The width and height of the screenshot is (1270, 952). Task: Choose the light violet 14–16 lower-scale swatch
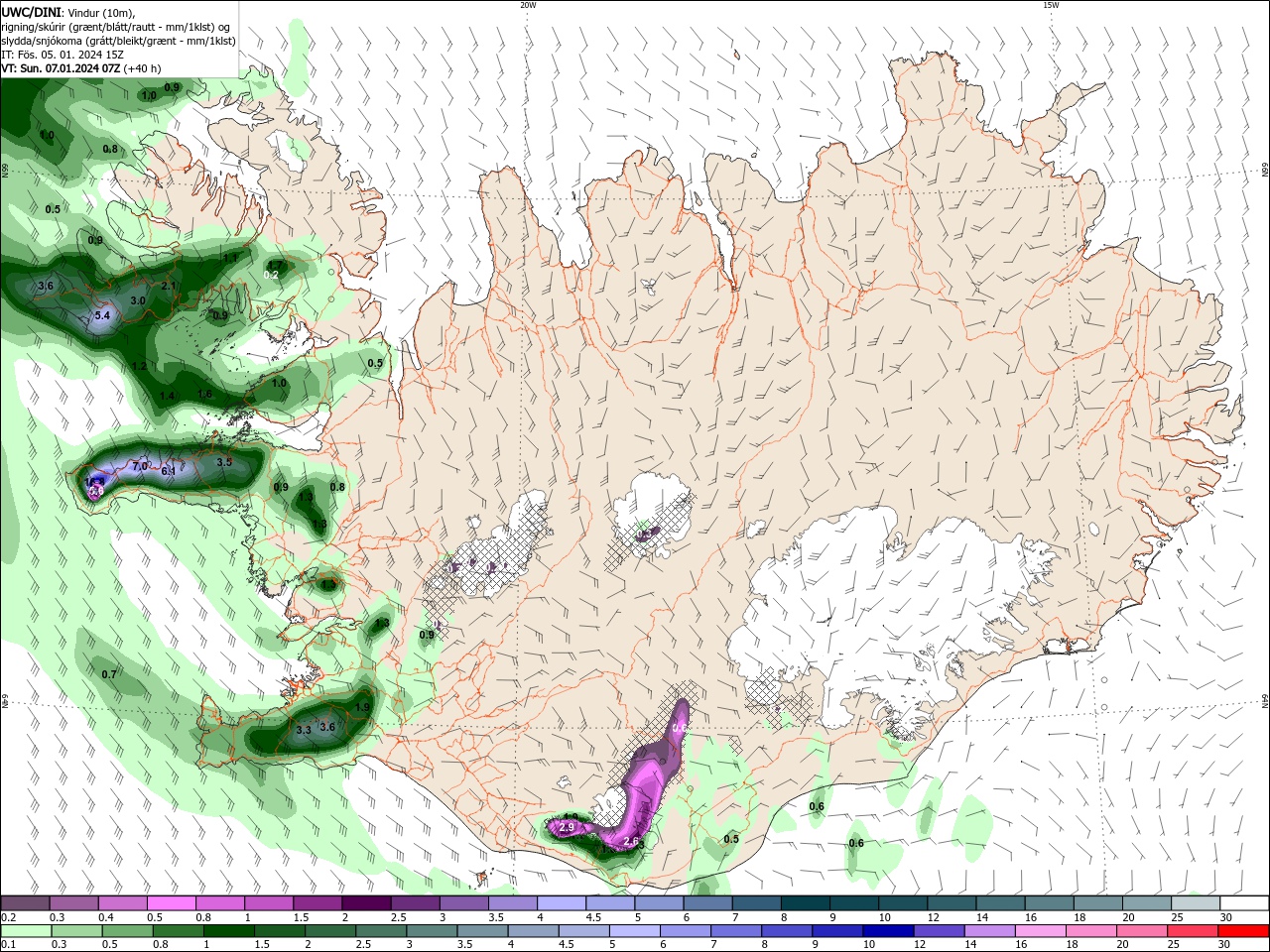[988, 931]
